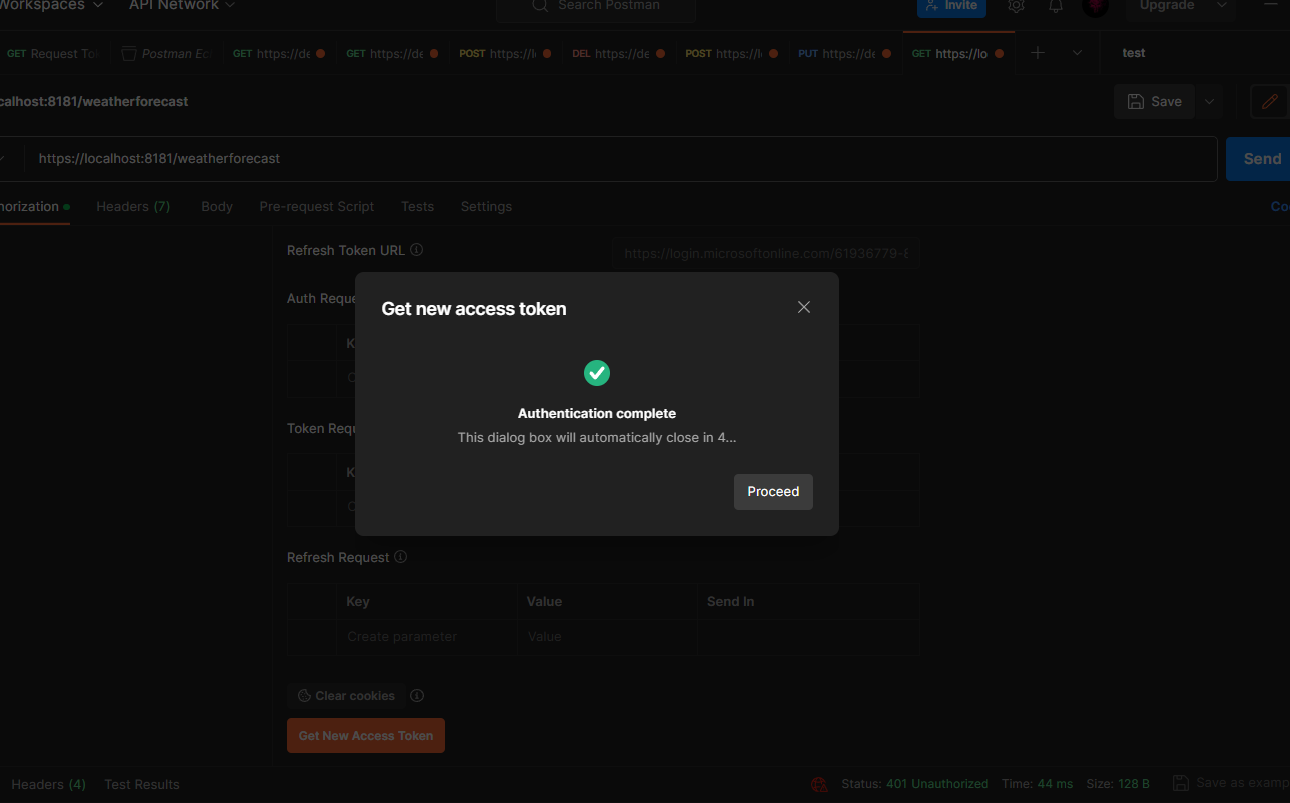Viewport: 1290px width, 803px height.
Task: Close the Get new access token dialog
Action: [803, 307]
